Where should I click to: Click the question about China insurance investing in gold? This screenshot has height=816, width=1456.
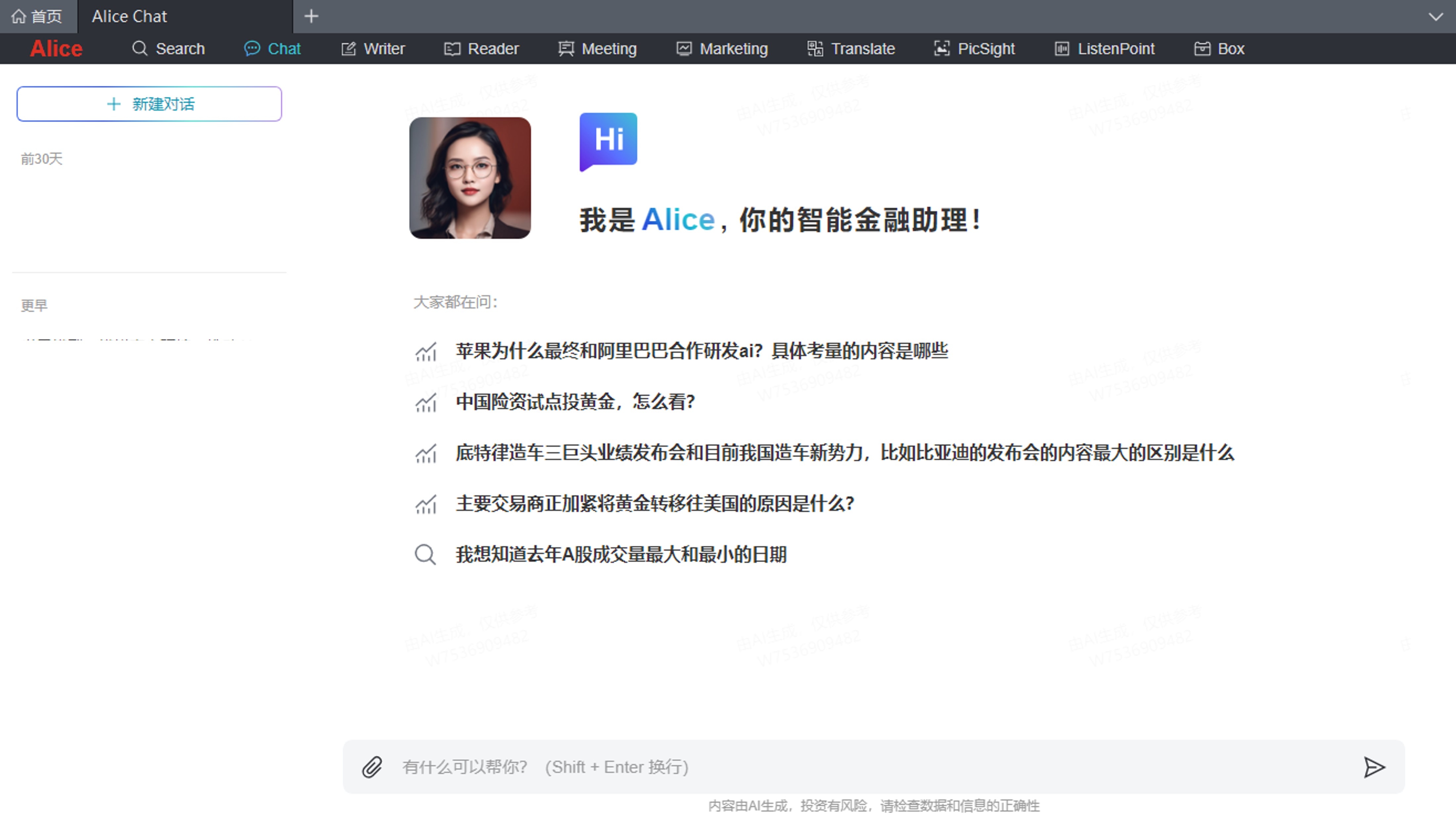point(575,402)
